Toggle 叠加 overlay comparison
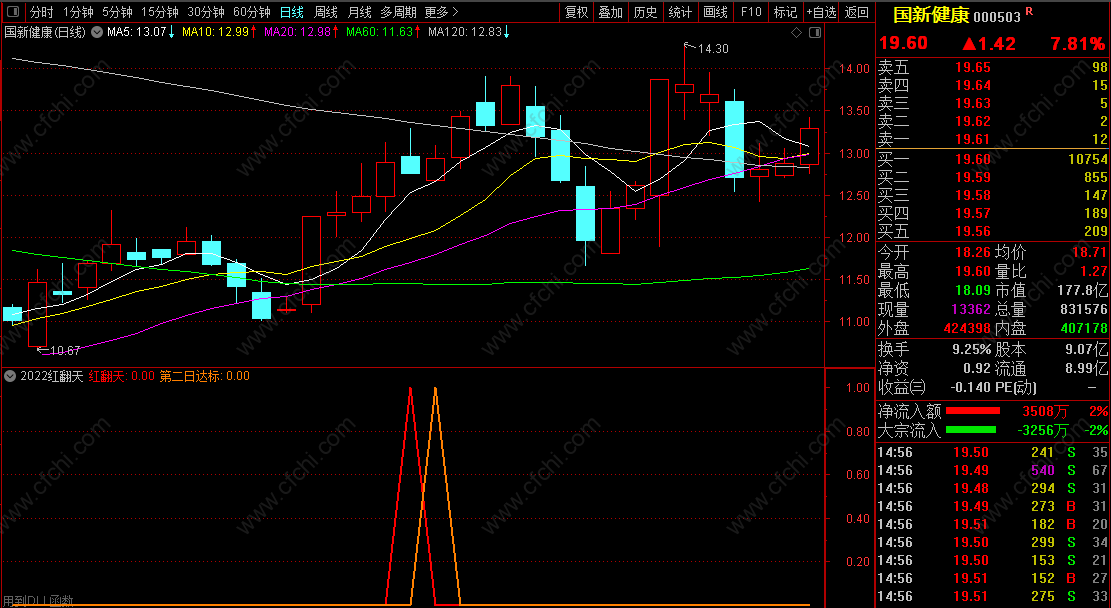Viewport: 1111px width, 608px height. 611,12
